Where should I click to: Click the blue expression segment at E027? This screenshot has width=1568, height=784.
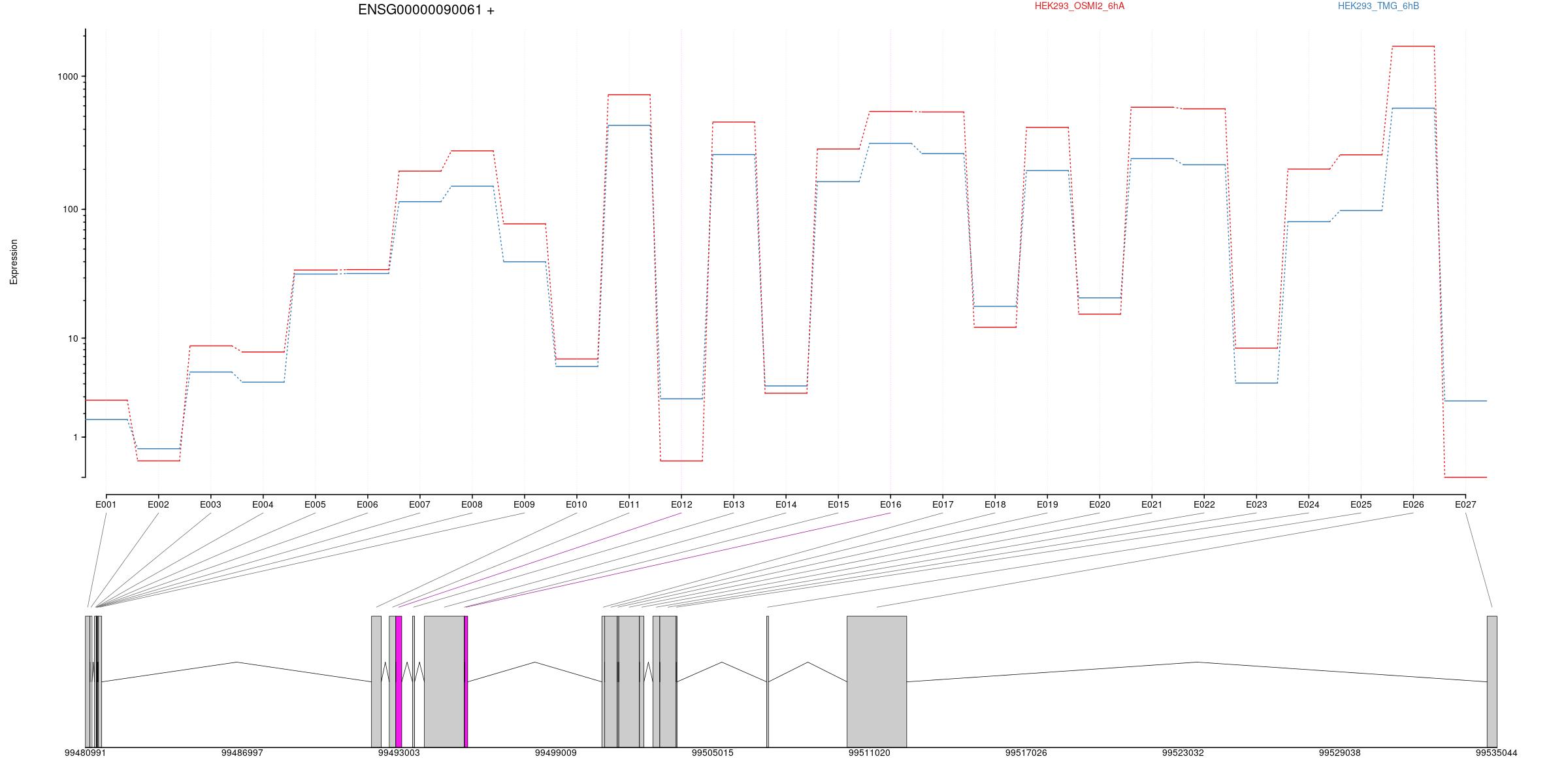coord(1465,400)
